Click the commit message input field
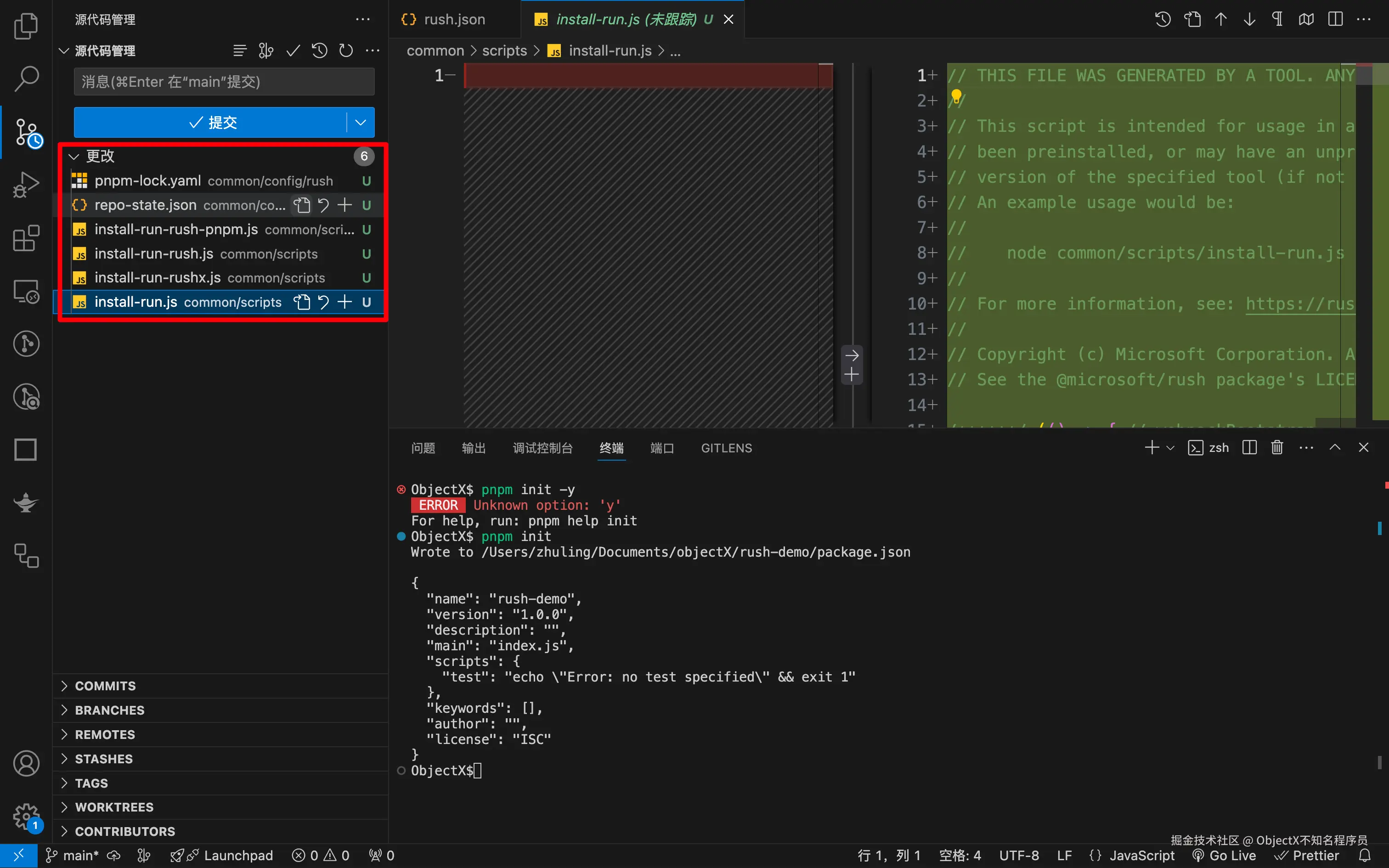The height and width of the screenshot is (868, 1389). click(224, 82)
